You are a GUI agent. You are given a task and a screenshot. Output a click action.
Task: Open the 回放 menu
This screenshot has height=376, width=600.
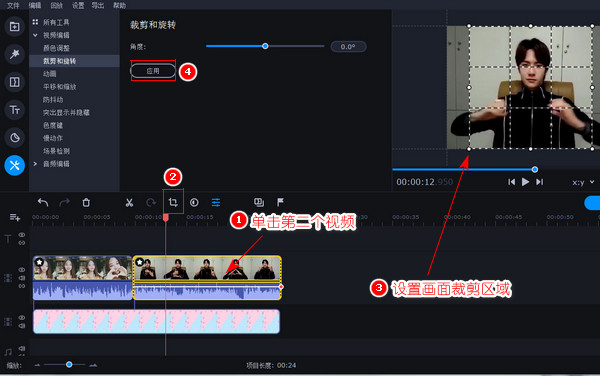point(57,5)
